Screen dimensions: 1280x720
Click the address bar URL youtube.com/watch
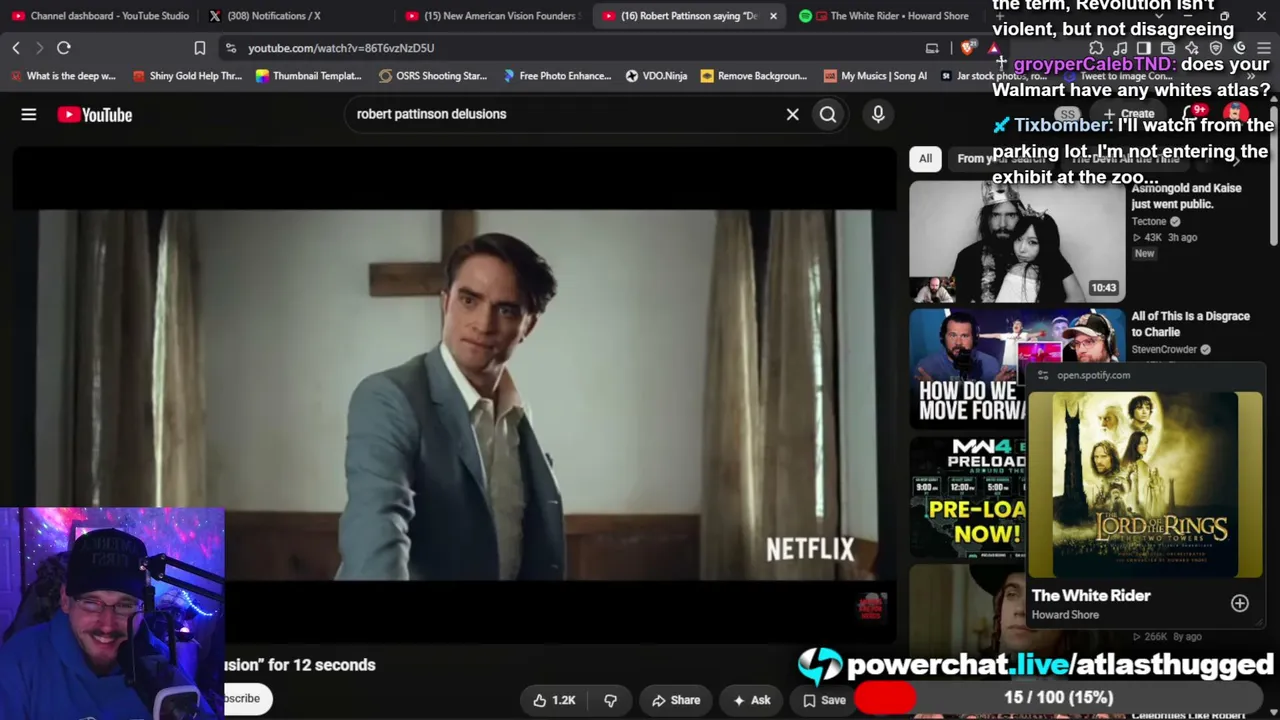click(341, 48)
